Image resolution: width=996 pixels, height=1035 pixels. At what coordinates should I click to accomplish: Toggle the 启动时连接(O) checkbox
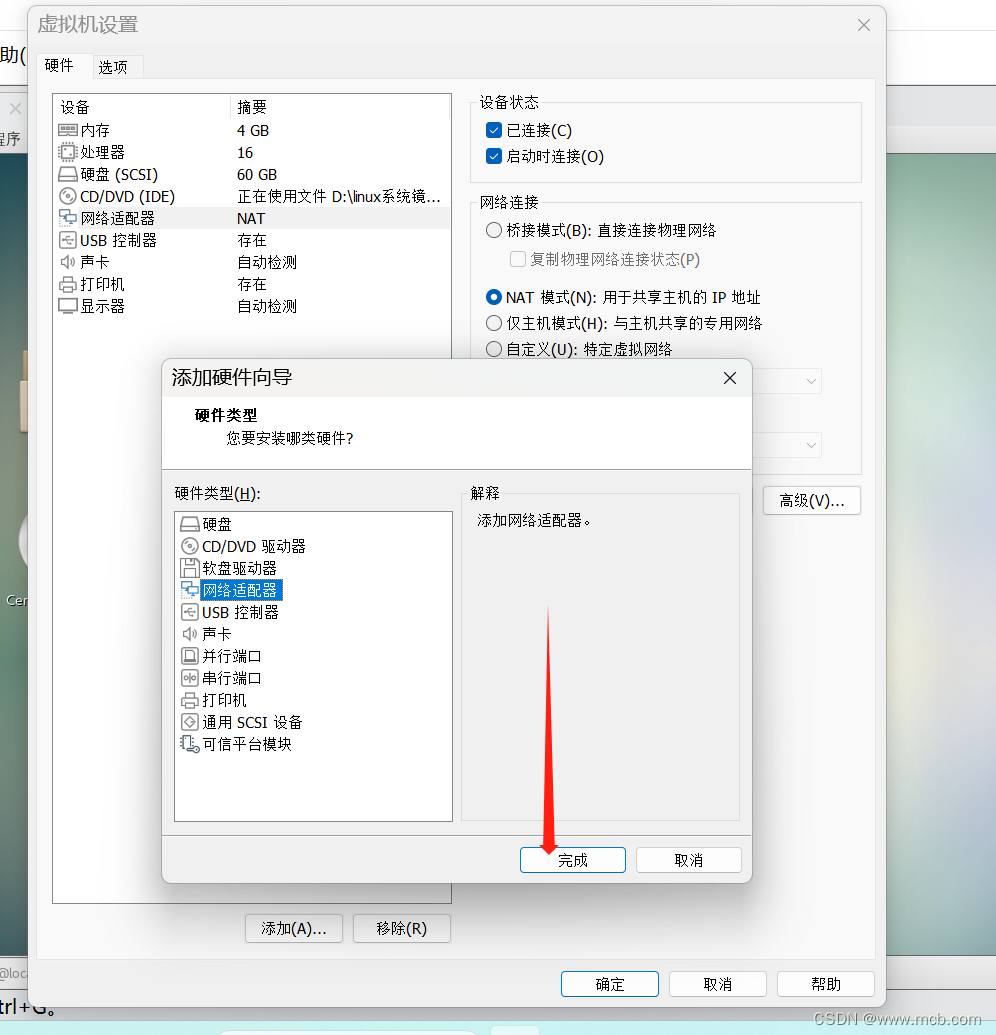[493, 158]
